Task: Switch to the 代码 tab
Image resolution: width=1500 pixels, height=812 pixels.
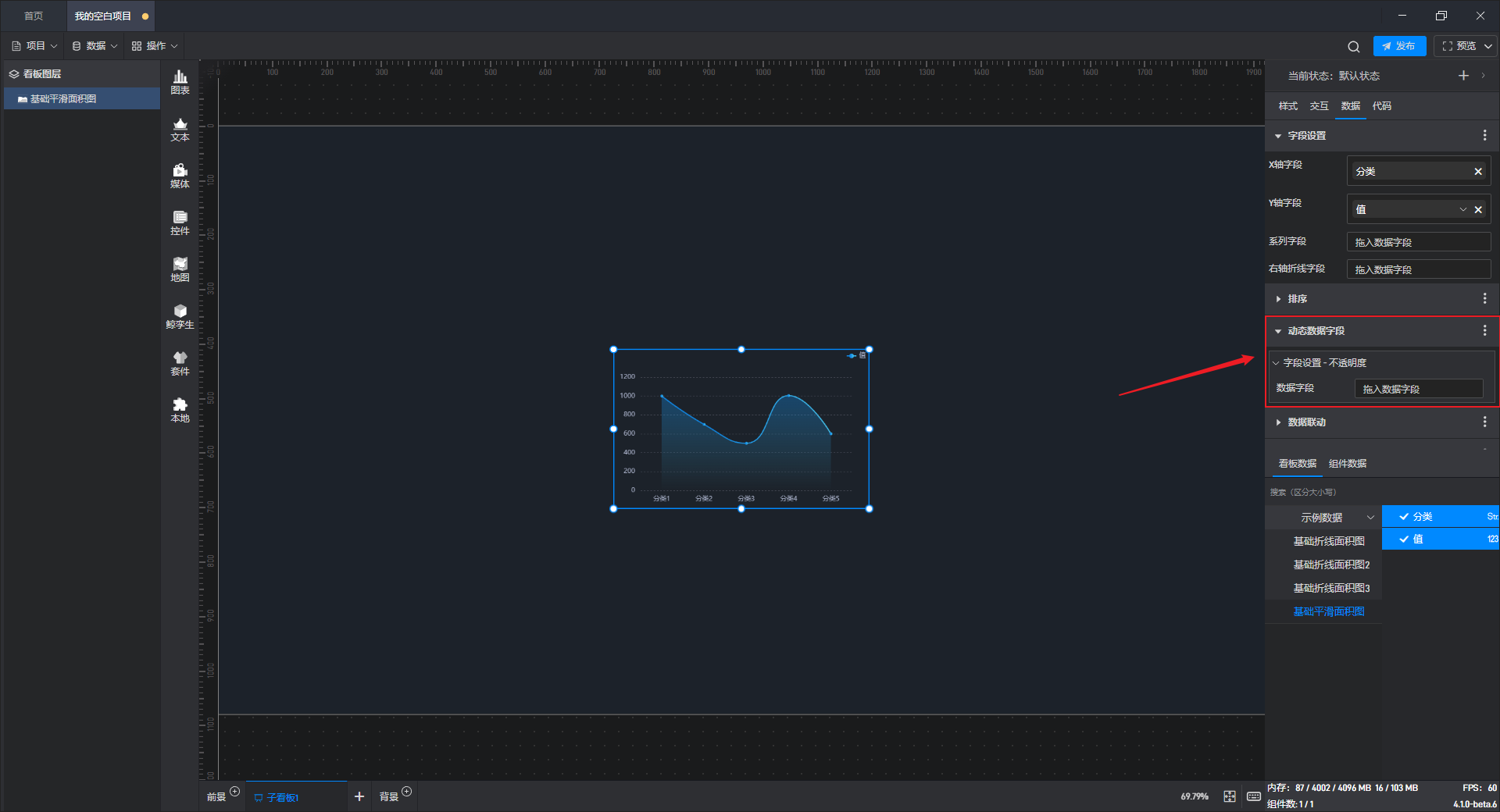Action: click(x=1382, y=106)
